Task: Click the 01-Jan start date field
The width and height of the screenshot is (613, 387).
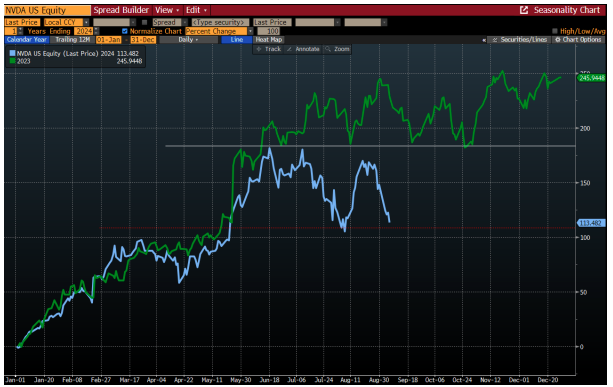Action: 109,39
